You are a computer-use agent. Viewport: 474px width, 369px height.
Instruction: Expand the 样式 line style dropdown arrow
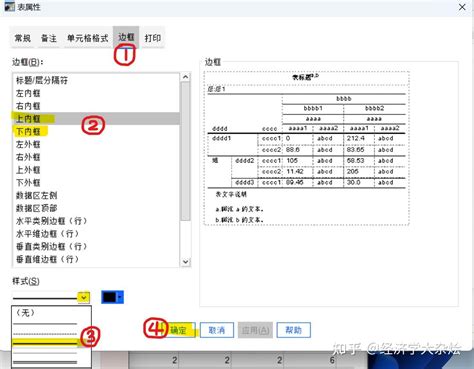(x=84, y=297)
